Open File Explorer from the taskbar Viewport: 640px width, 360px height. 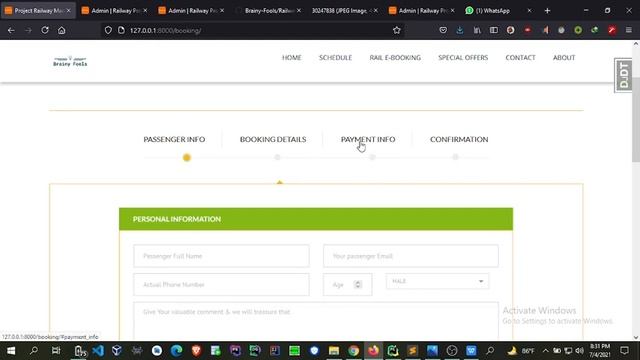tap(334, 351)
